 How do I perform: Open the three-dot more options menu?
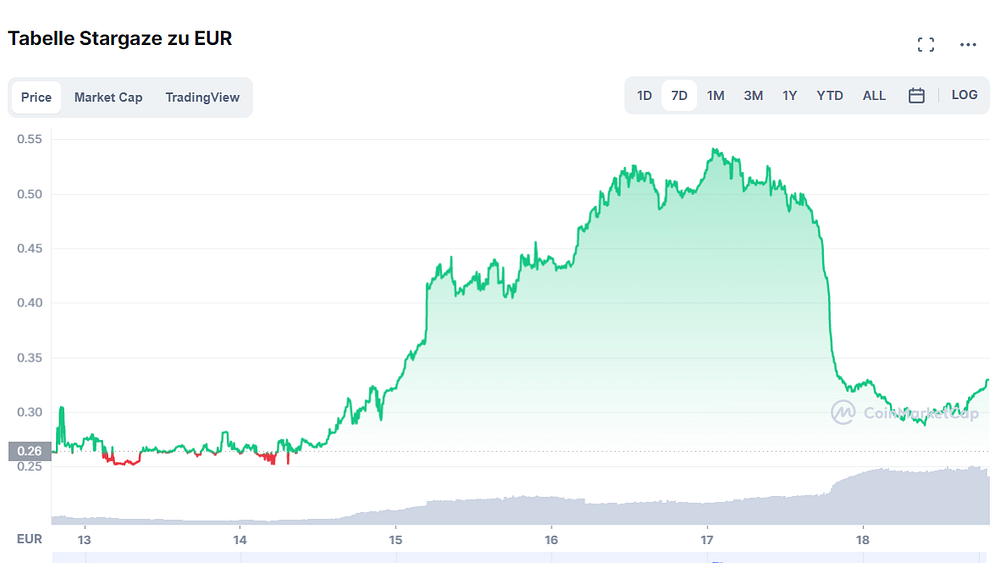tap(967, 45)
